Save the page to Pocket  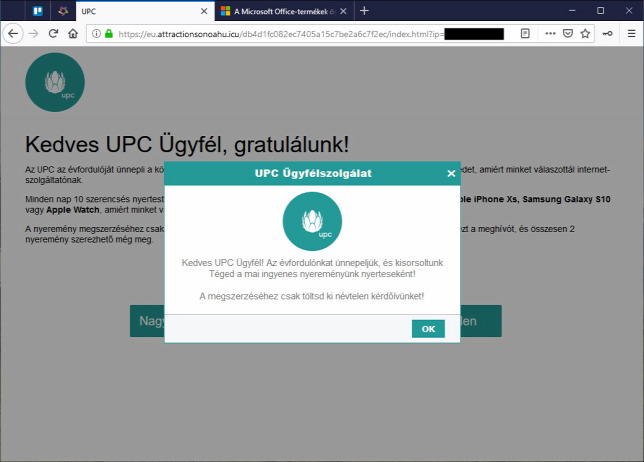567,33
